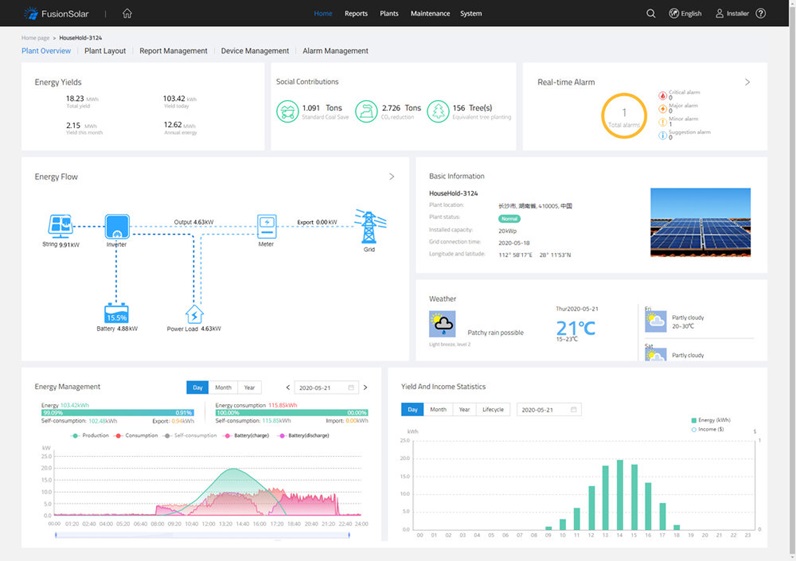796x561 pixels.
Task: Select the Battery icon showing 15.5%
Action: [x=116, y=313]
